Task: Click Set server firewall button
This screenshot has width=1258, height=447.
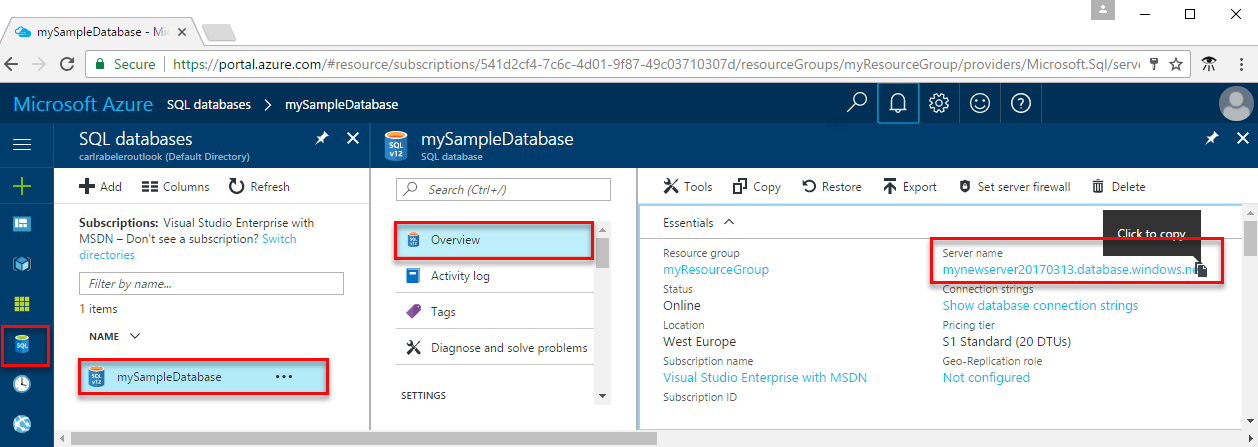Action: tap(1014, 187)
